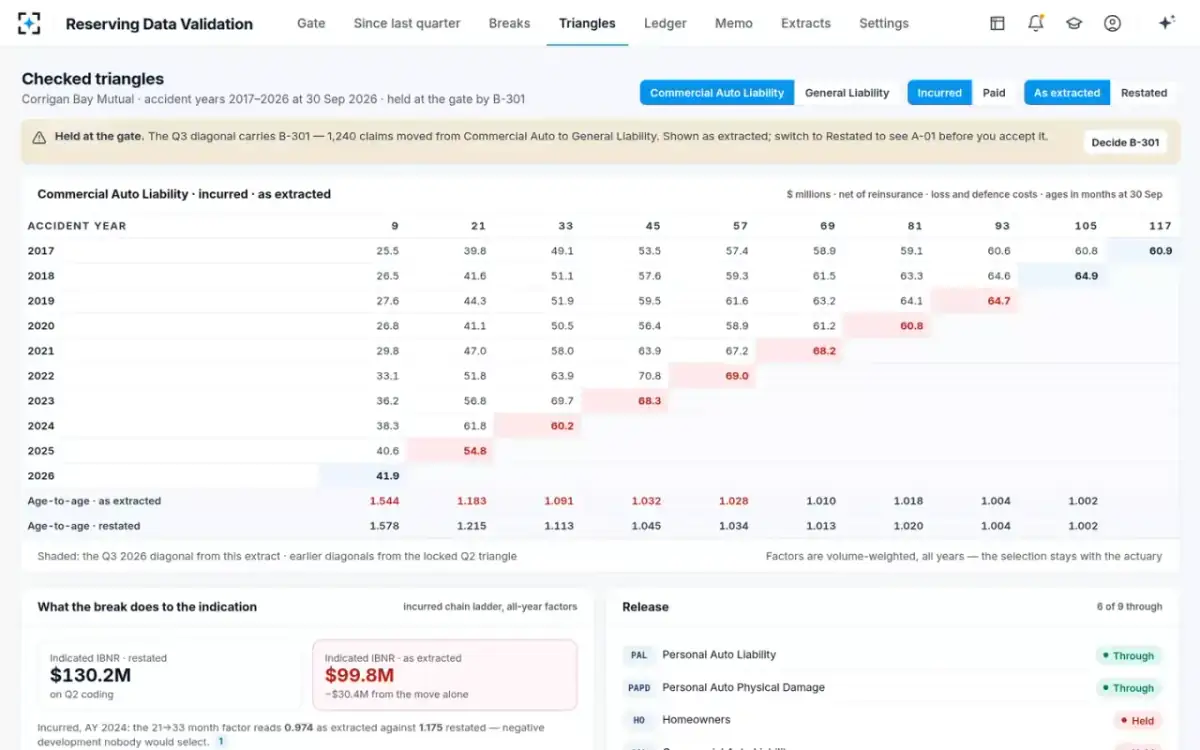Screen dimensions: 1200x750
Task: Click as extracted factor 1.544
Action: tap(384, 501)
